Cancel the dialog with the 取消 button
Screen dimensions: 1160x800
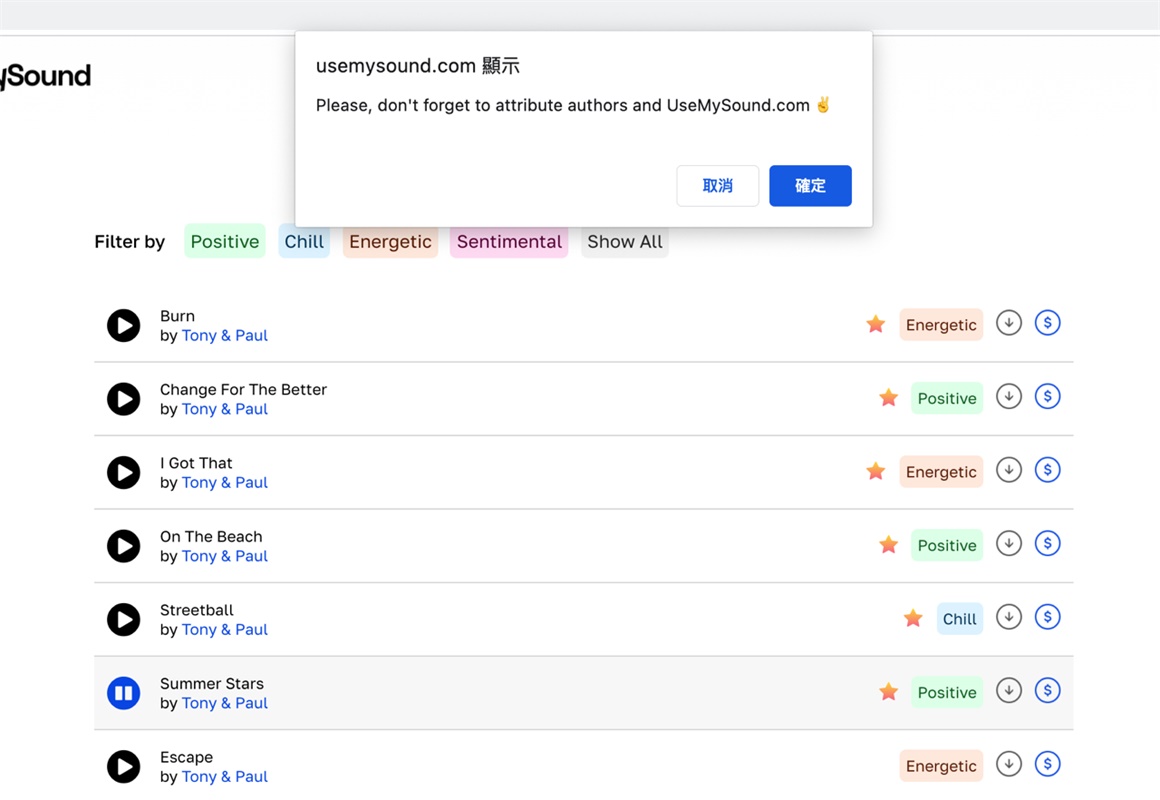point(717,186)
